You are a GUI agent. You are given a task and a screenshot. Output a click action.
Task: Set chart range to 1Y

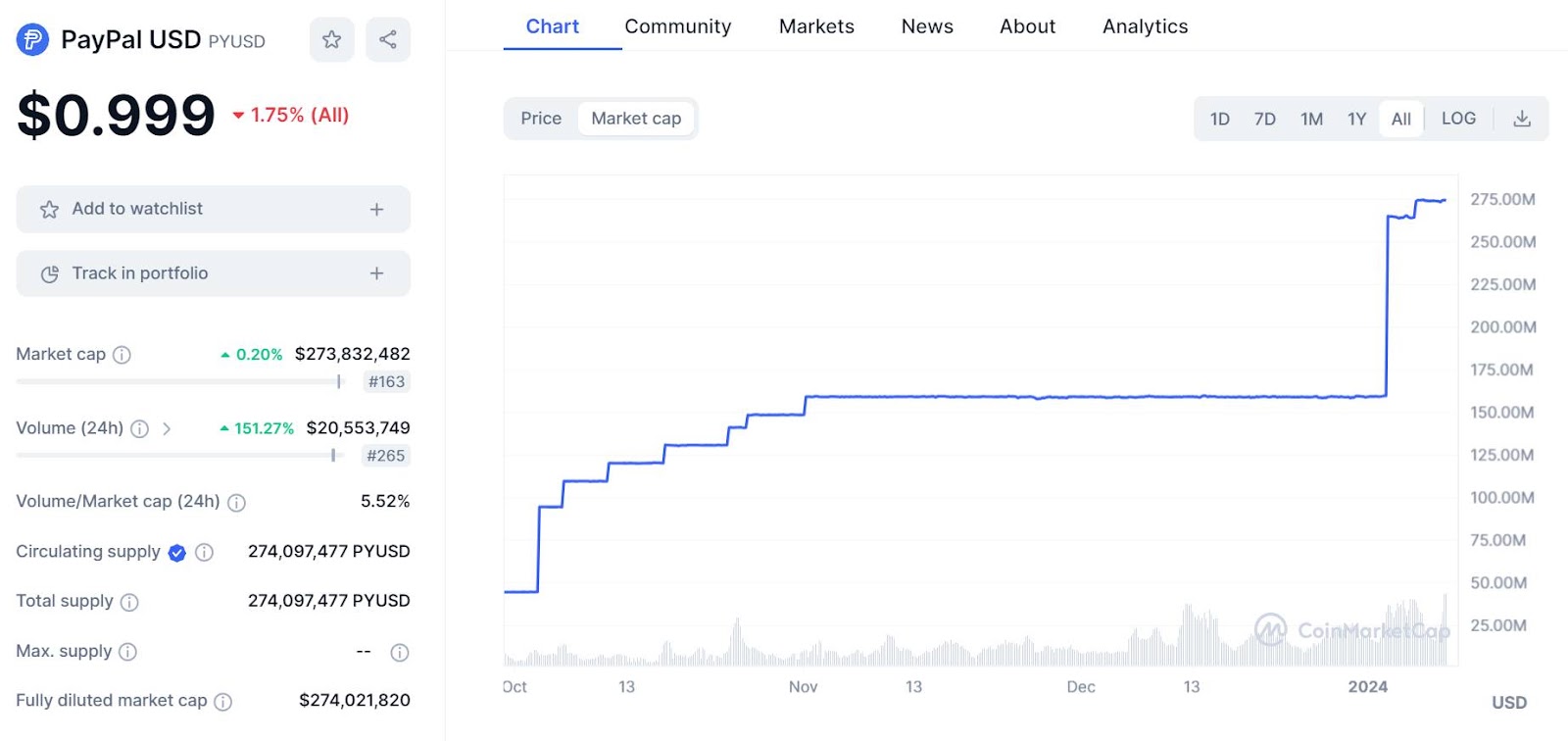click(1356, 119)
